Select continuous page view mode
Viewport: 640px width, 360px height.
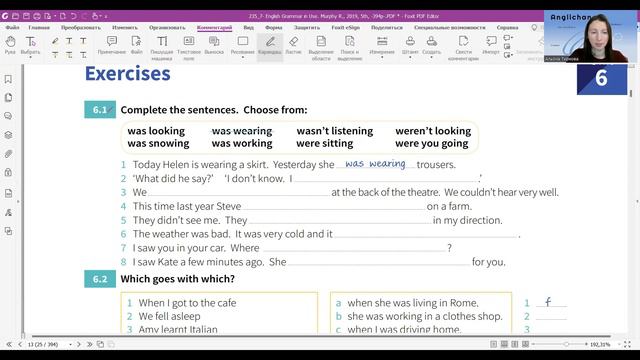tap(504, 344)
